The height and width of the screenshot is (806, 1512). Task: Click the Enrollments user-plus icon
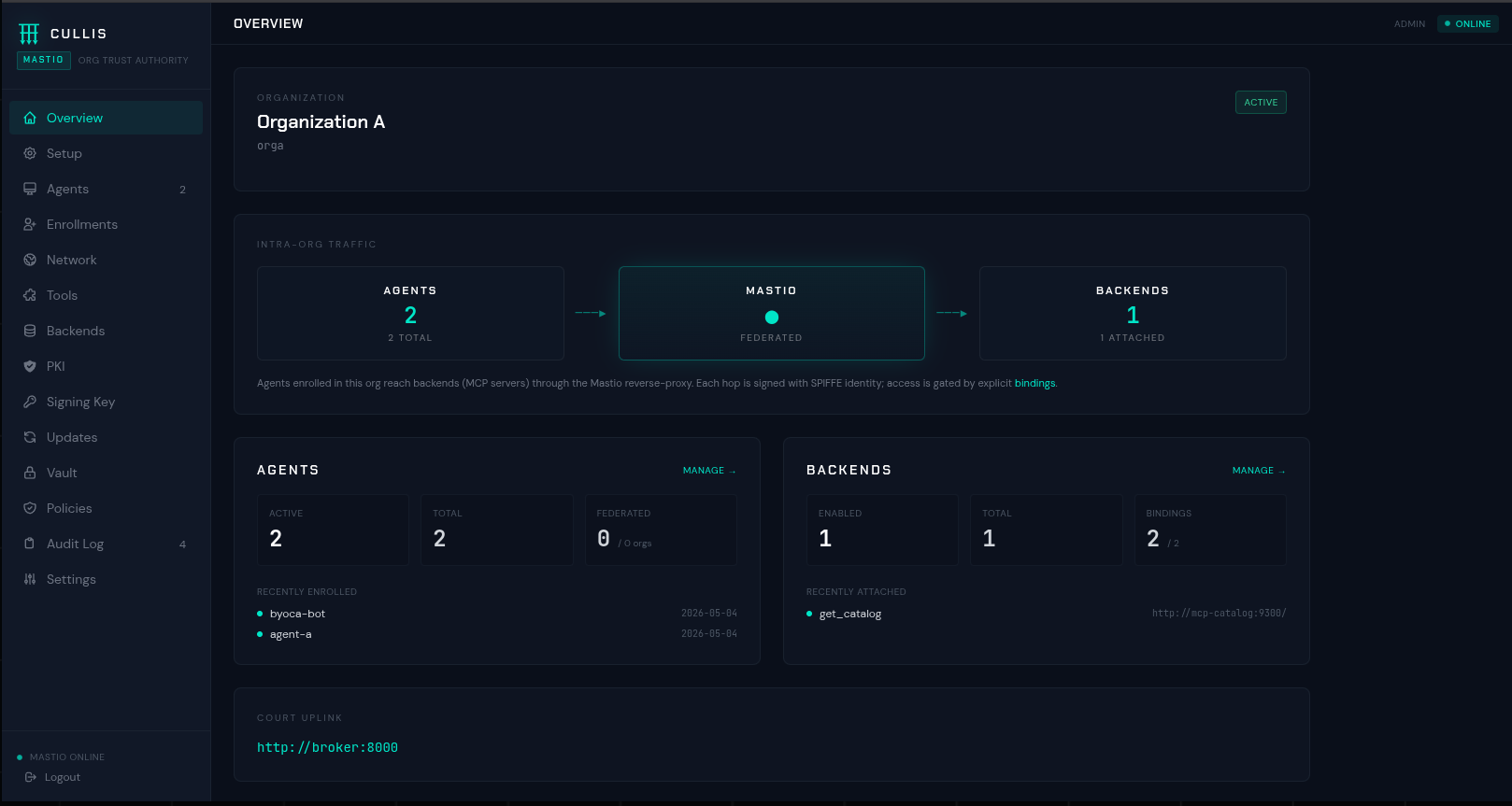[x=30, y=224]
